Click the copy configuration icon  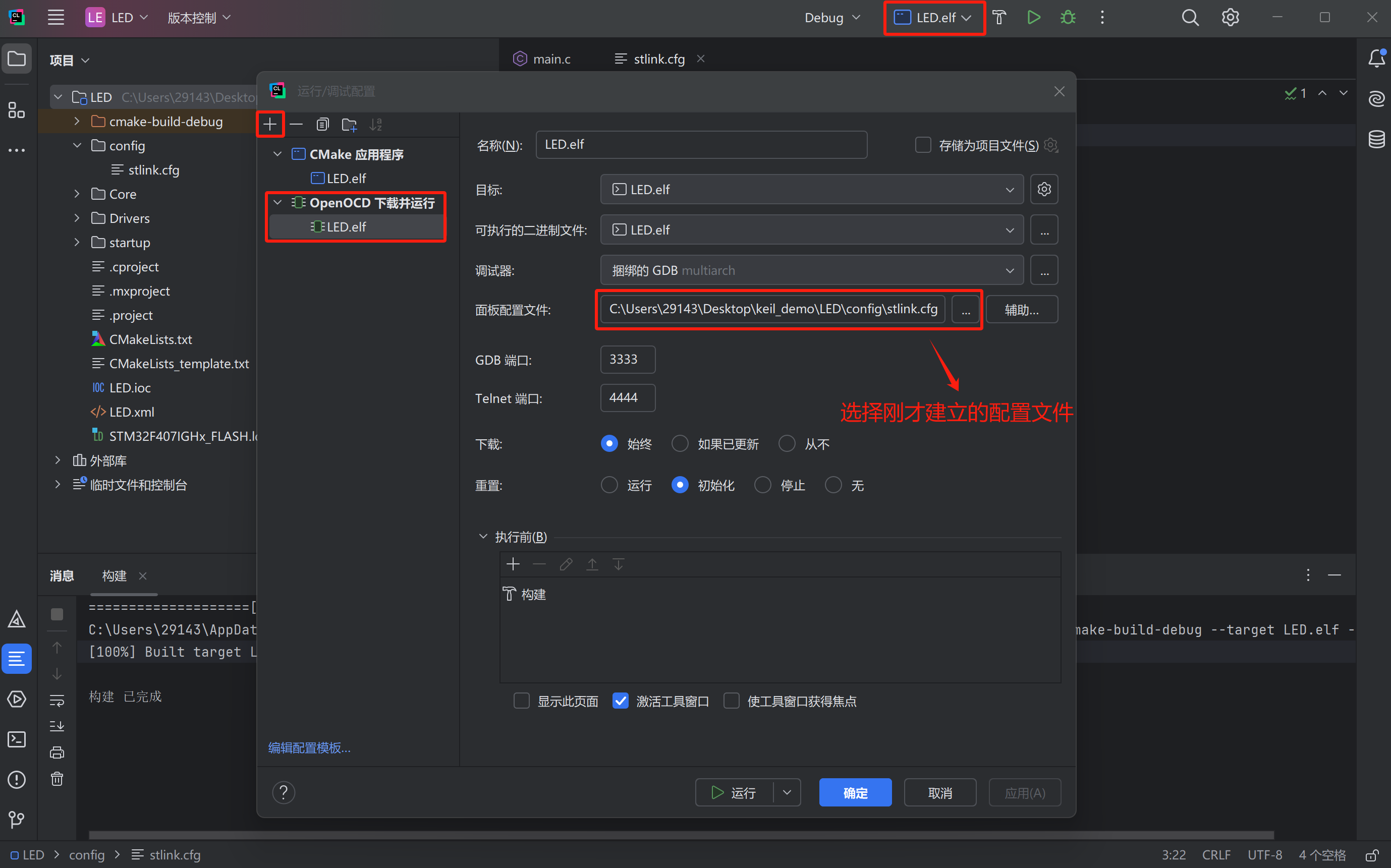(x=323, y=124)
